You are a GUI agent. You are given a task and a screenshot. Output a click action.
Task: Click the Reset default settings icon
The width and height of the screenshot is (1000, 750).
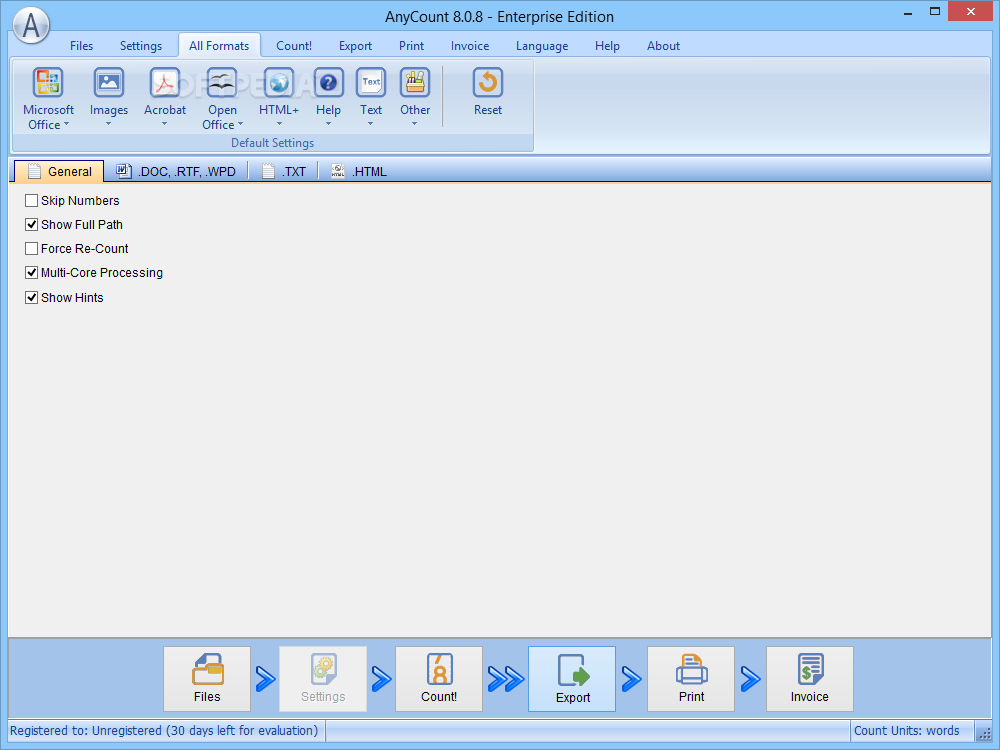tap(488, 83)
